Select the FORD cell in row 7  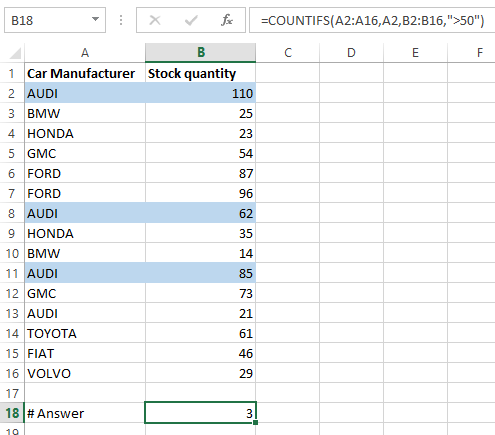click(x=85, y=193)
